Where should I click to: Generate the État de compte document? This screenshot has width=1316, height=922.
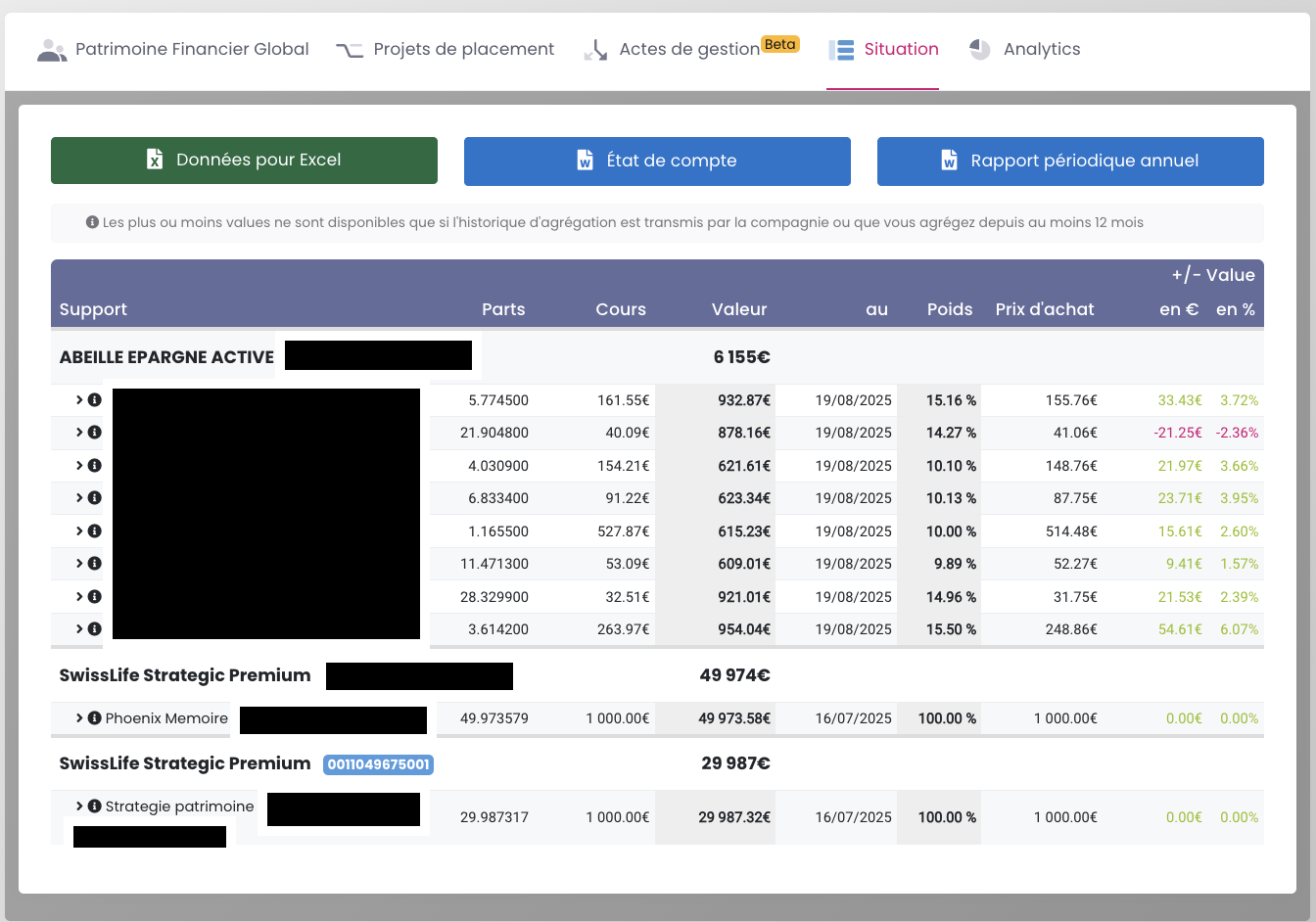click(x=671, y=161)
